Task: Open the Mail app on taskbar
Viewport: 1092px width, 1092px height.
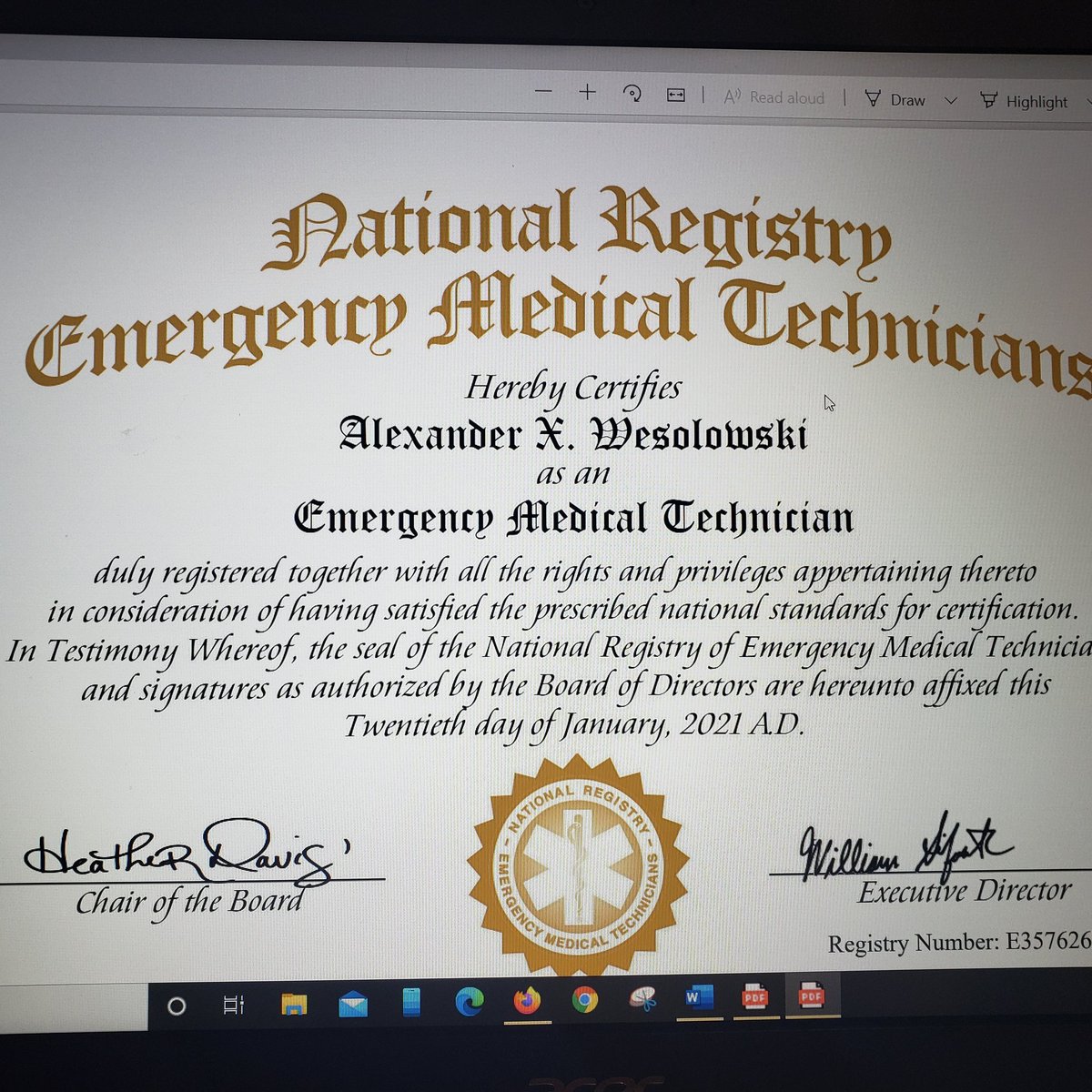Action: click(352, 1005)
